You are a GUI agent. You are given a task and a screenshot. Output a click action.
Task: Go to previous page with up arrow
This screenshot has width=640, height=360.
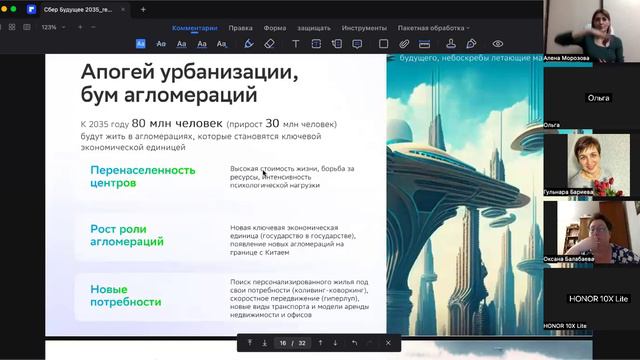pyautogui.click(x=320, y=343)
